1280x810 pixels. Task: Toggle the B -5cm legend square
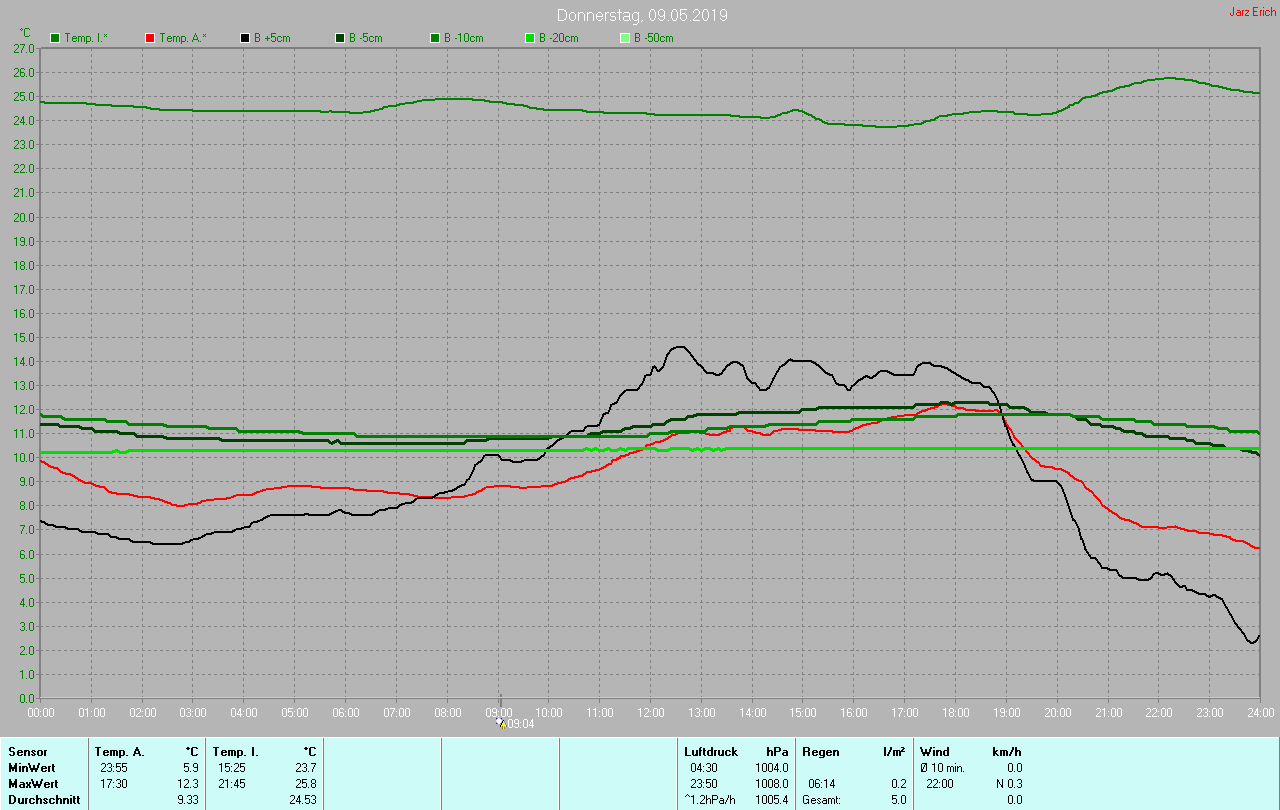(x=340, y=38)
